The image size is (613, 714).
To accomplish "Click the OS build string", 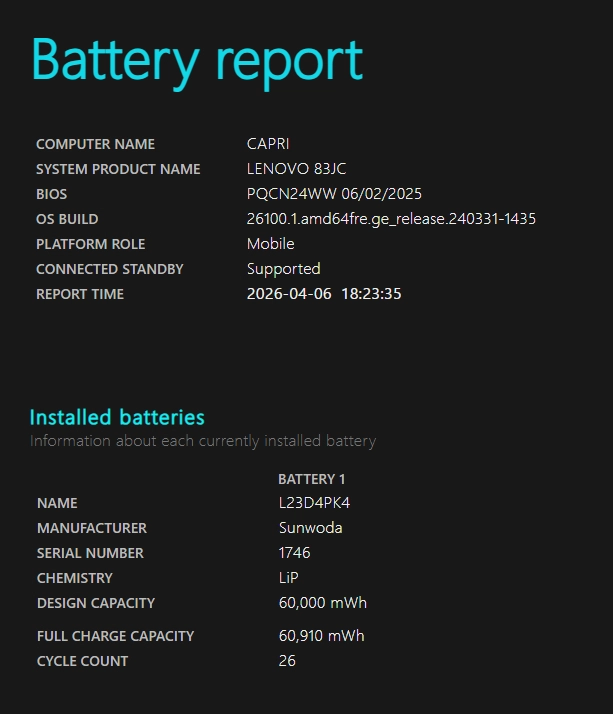I will [391, 219].
